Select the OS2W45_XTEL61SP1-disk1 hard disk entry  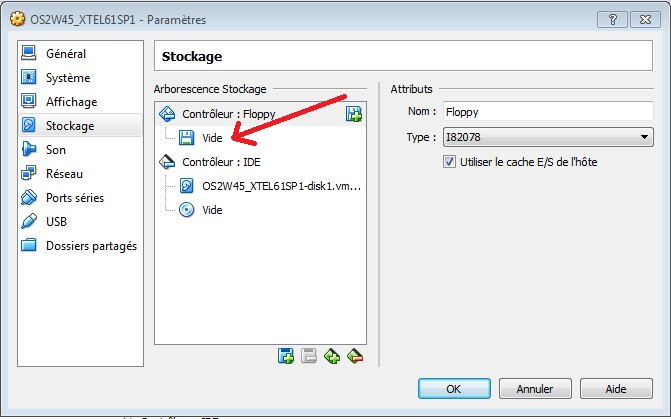tap(280, 186)
